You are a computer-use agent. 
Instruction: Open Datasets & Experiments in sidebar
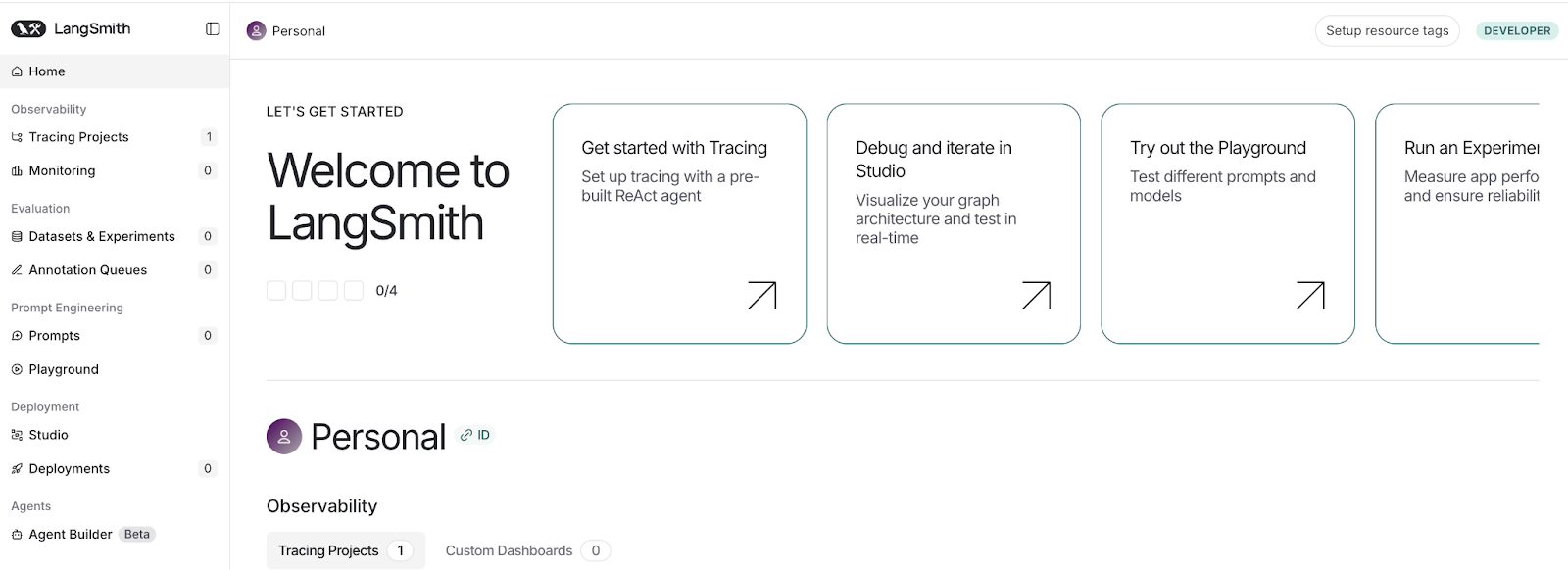(x=102, y=236)
